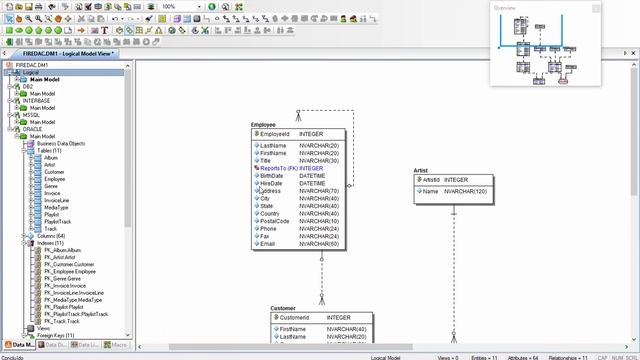Expand the Columns (64) node
Image resolution: width=640 pixels, height=360 pixels.
click(x=24, y=236)
